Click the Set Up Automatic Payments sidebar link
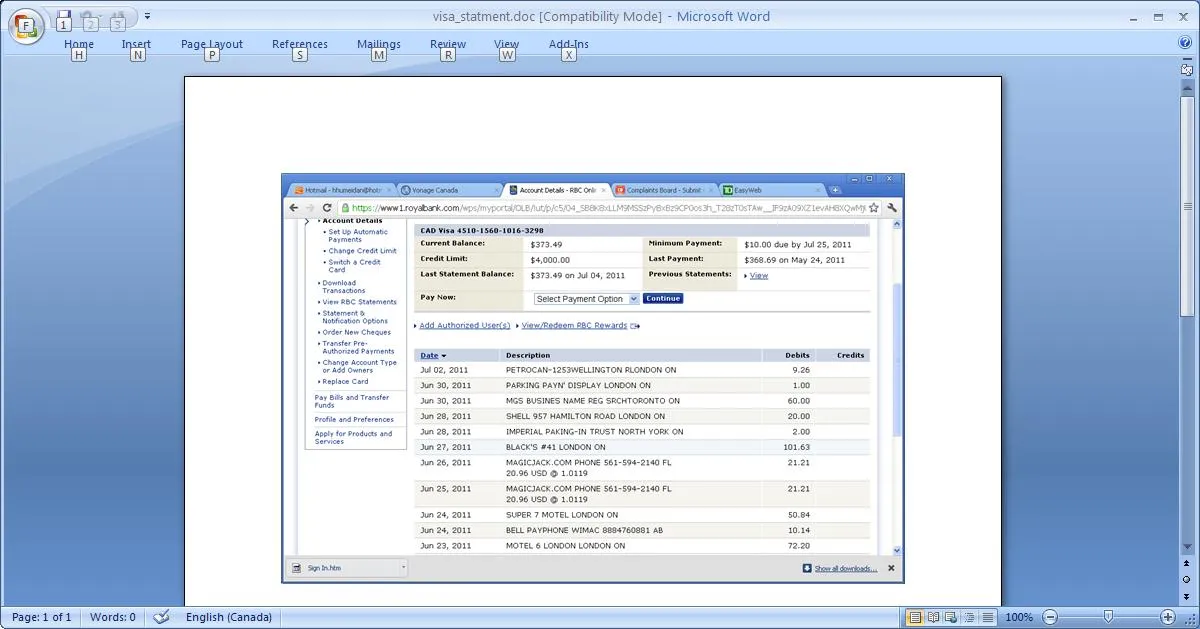This screenshot has height=629, width=1200. click(358, 236)
